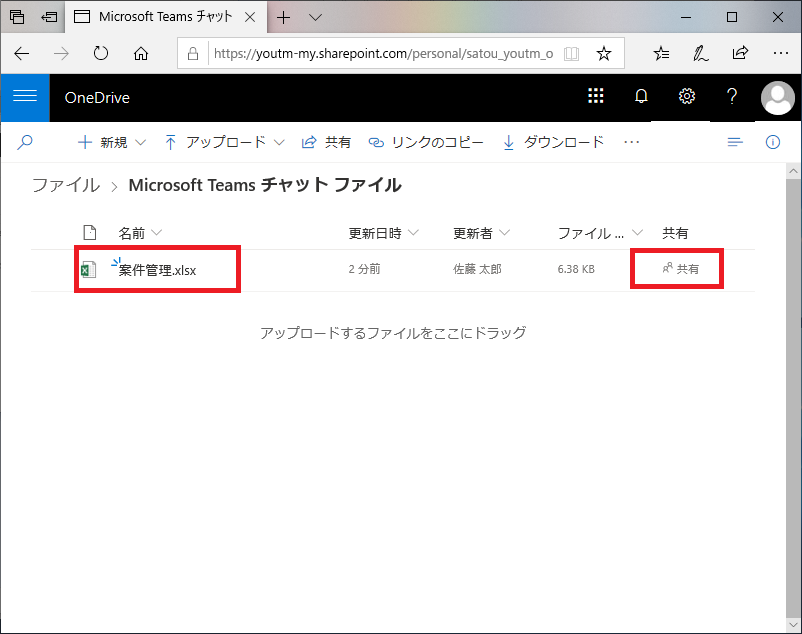Image resolution: width=802 pixels, height=634 pixels.
Task: Close the Microsoft Teams チャット tab
Action: pyautogui.click(x=250, y=17)
